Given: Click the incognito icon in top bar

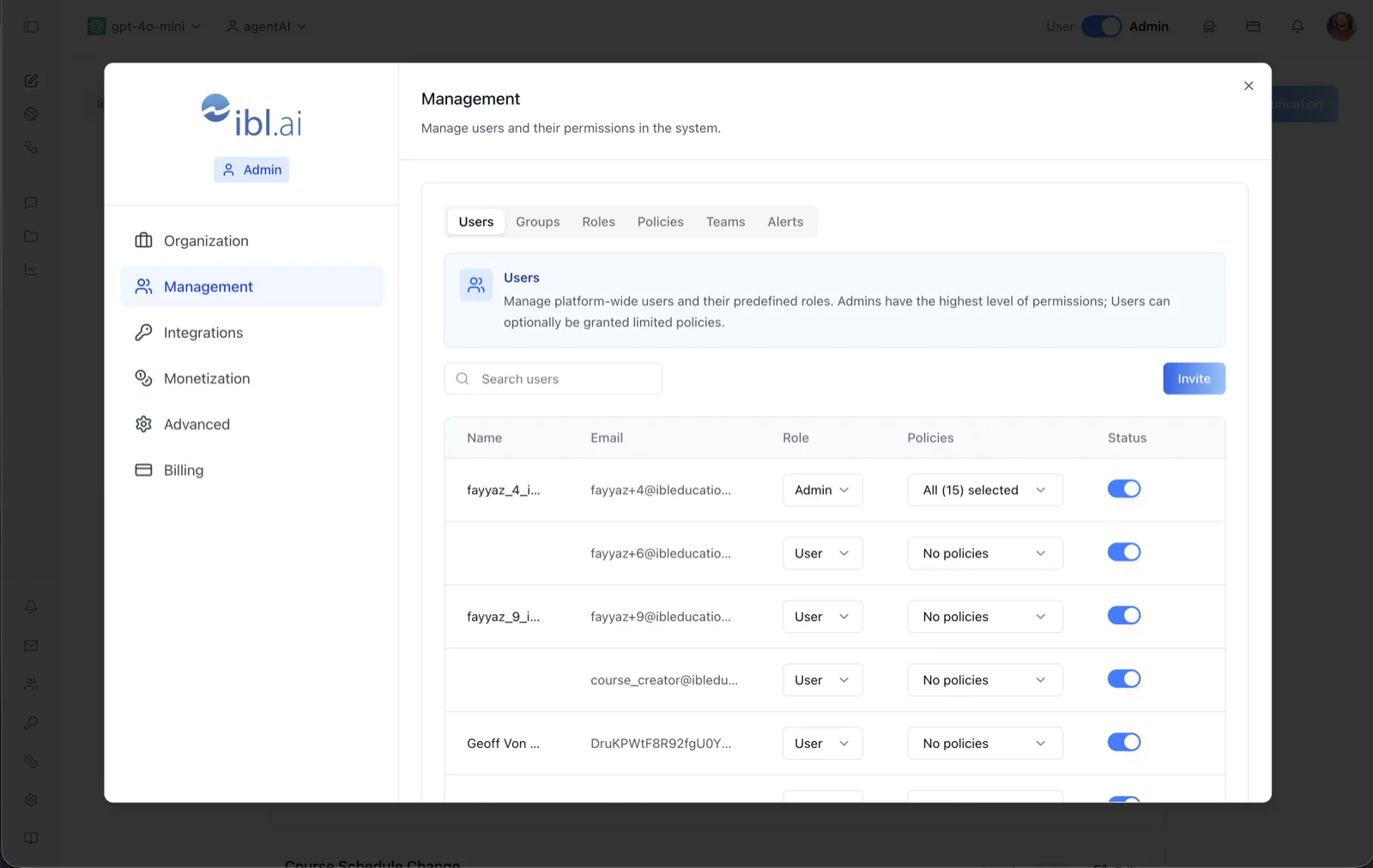Looking at the screenshot, I should [x=1209, y=27].
